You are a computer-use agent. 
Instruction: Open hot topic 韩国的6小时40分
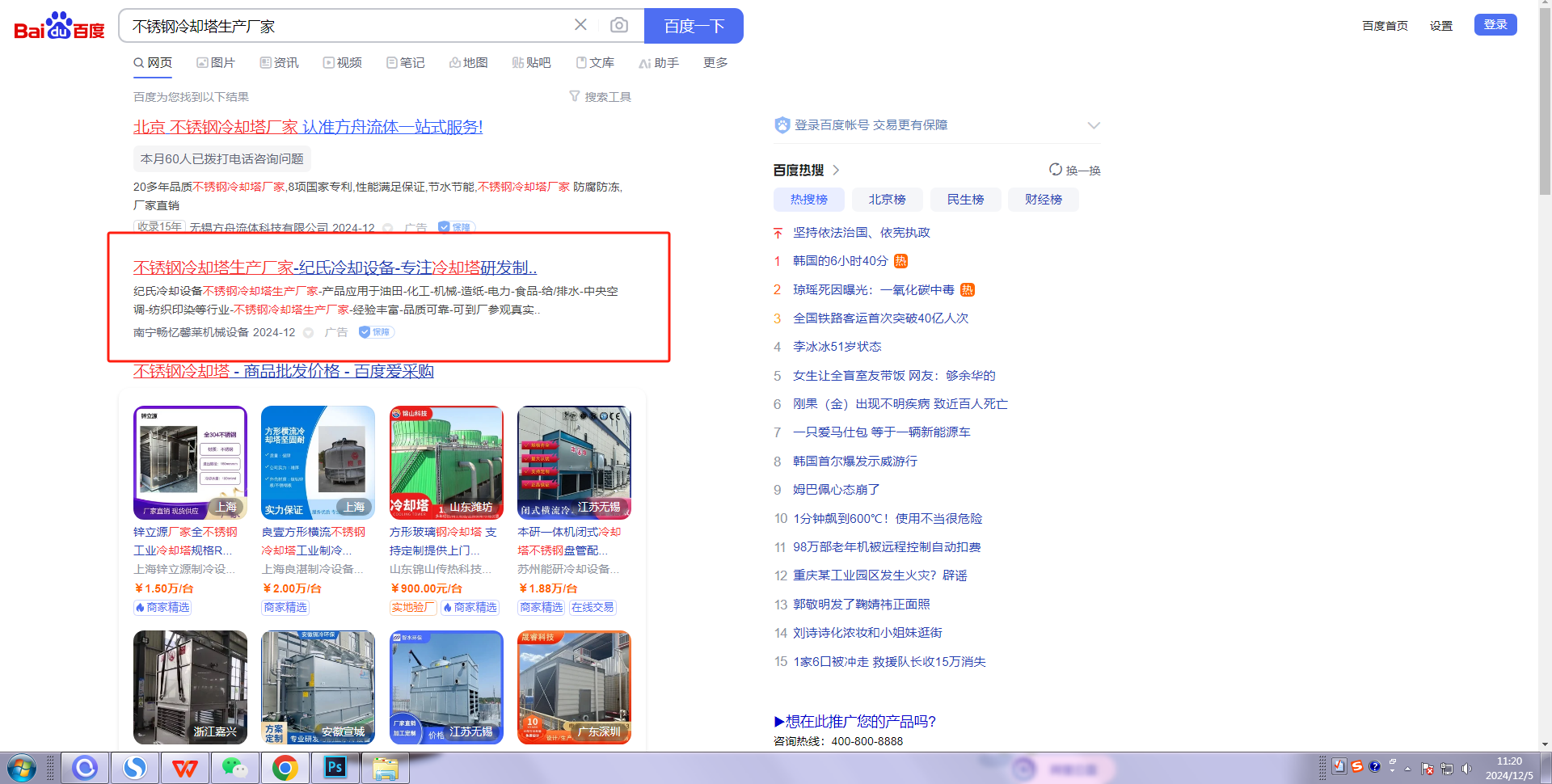[840, 261]
